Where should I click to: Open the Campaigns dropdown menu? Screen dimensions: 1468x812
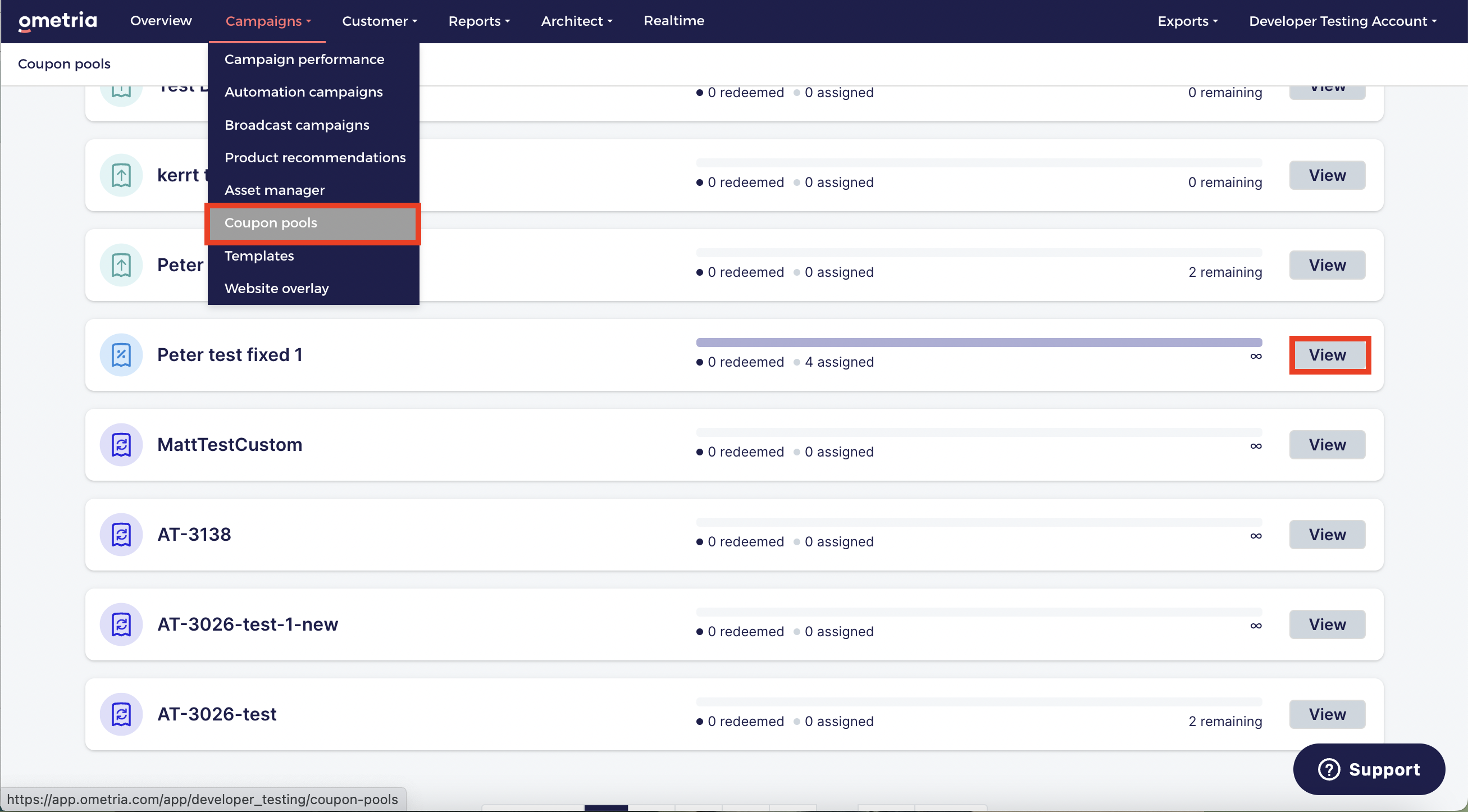pyautogui.click(x=268, y=21)
